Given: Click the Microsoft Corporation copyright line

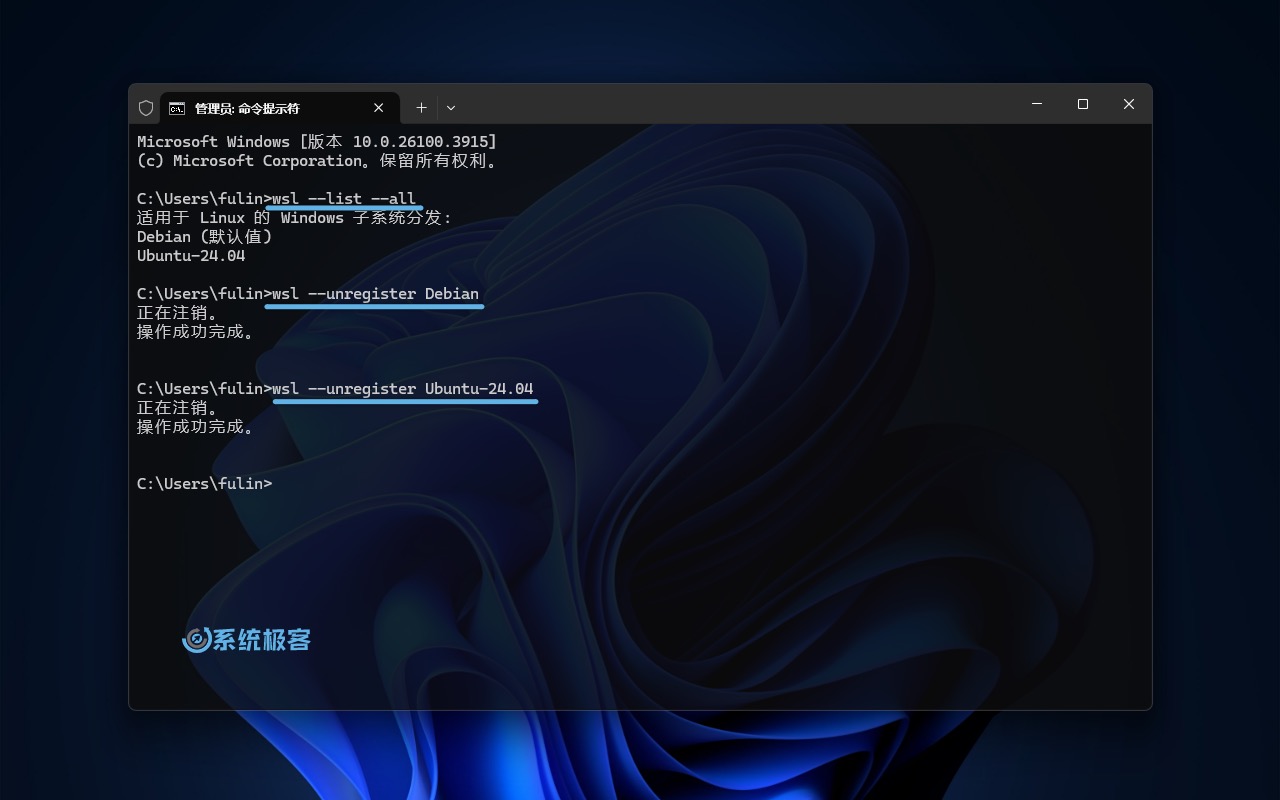Looking at the screenshot, I should (x=317, y=161).
